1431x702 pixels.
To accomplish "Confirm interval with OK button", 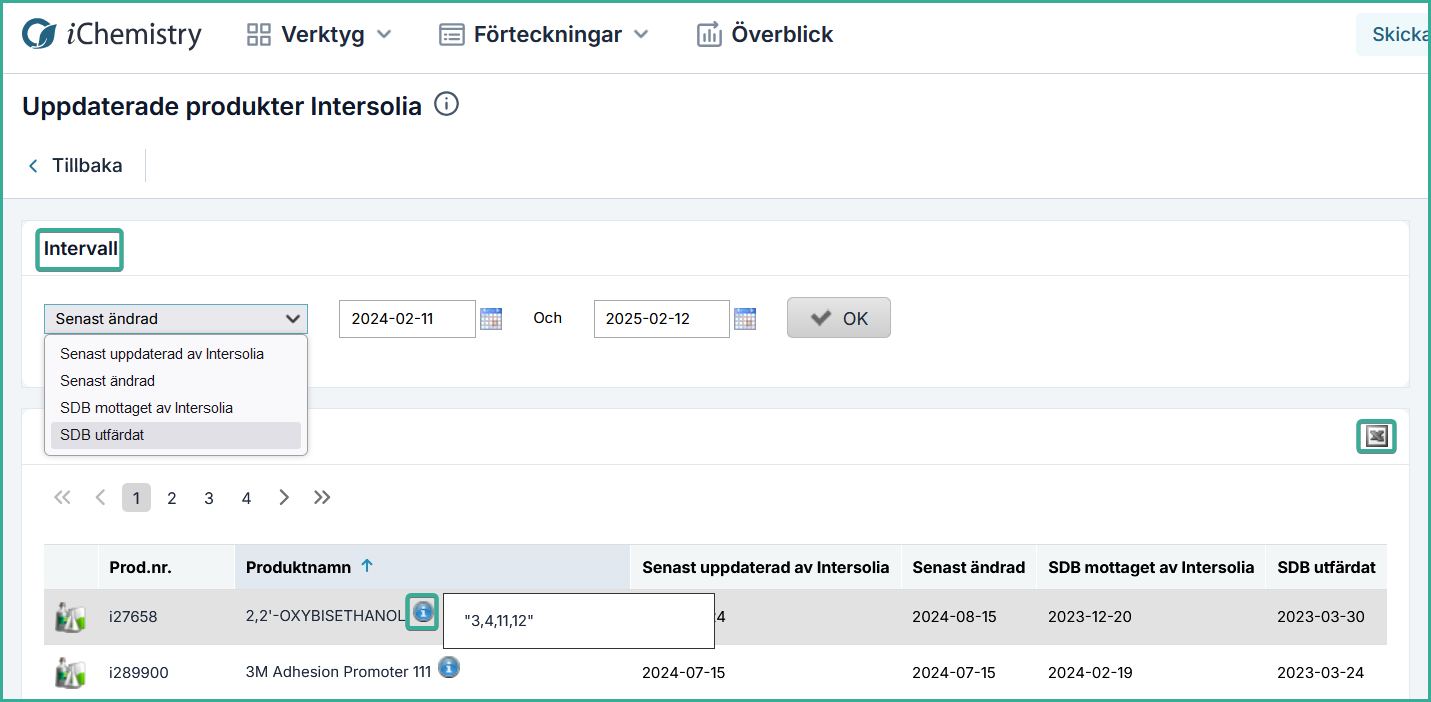I will (x=838, y=318).
